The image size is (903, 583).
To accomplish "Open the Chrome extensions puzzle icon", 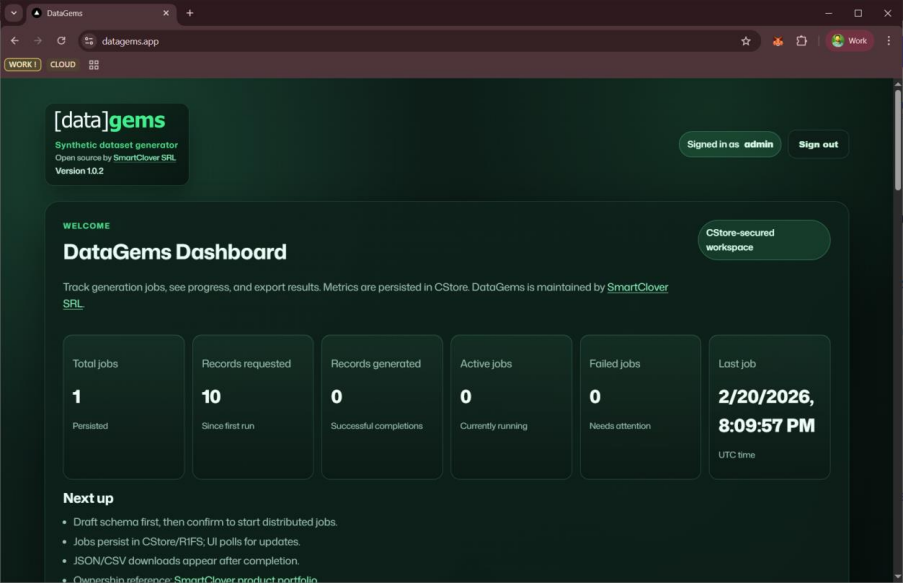I will point(802,40).
